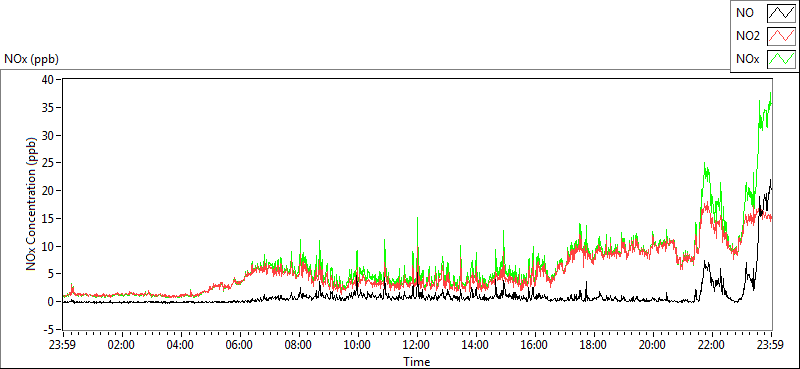The image size is (800, 369).
Task: Click the 'Time' x-axis label
Action: click(417, 362)
